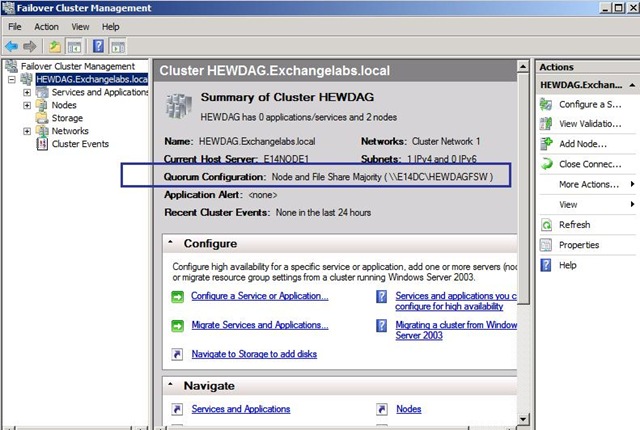
Task: Click the 'Summary of Cluster HEWDAG' heading
Action: tap(287, 97)
